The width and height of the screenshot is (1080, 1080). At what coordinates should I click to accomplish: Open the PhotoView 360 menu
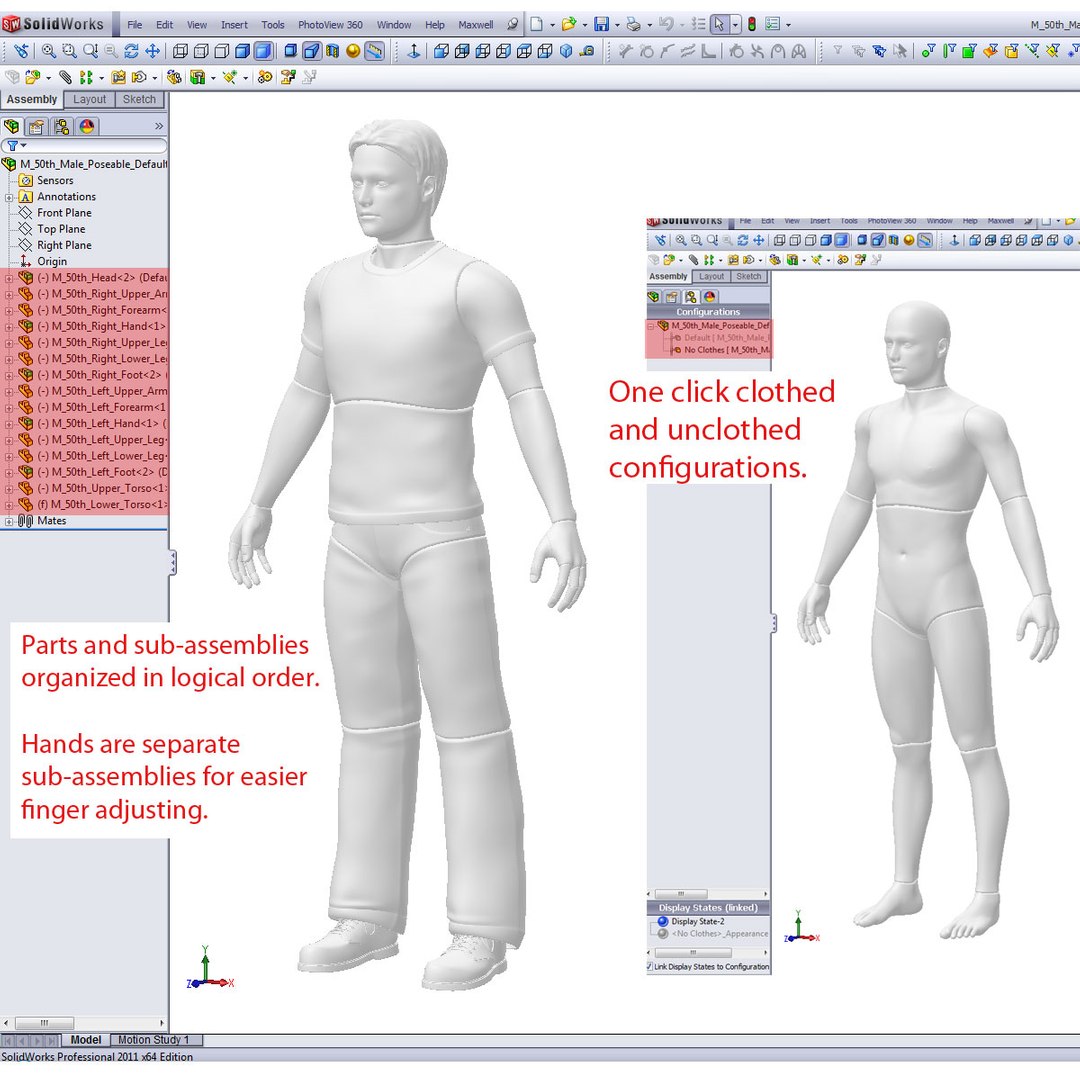(330, 25)
